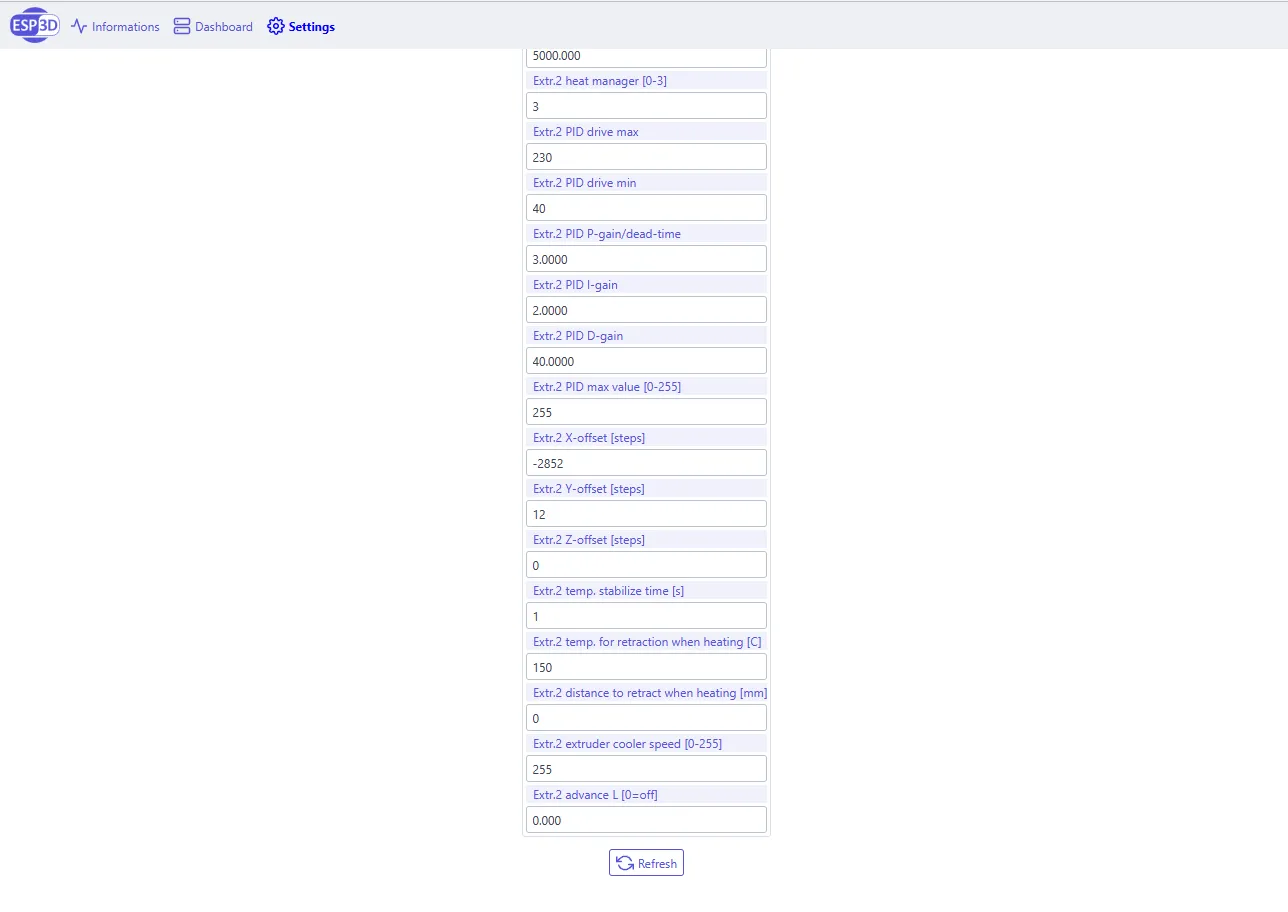Click the Extr.2 PID P-gain/dead-time field

coord(646,259)
